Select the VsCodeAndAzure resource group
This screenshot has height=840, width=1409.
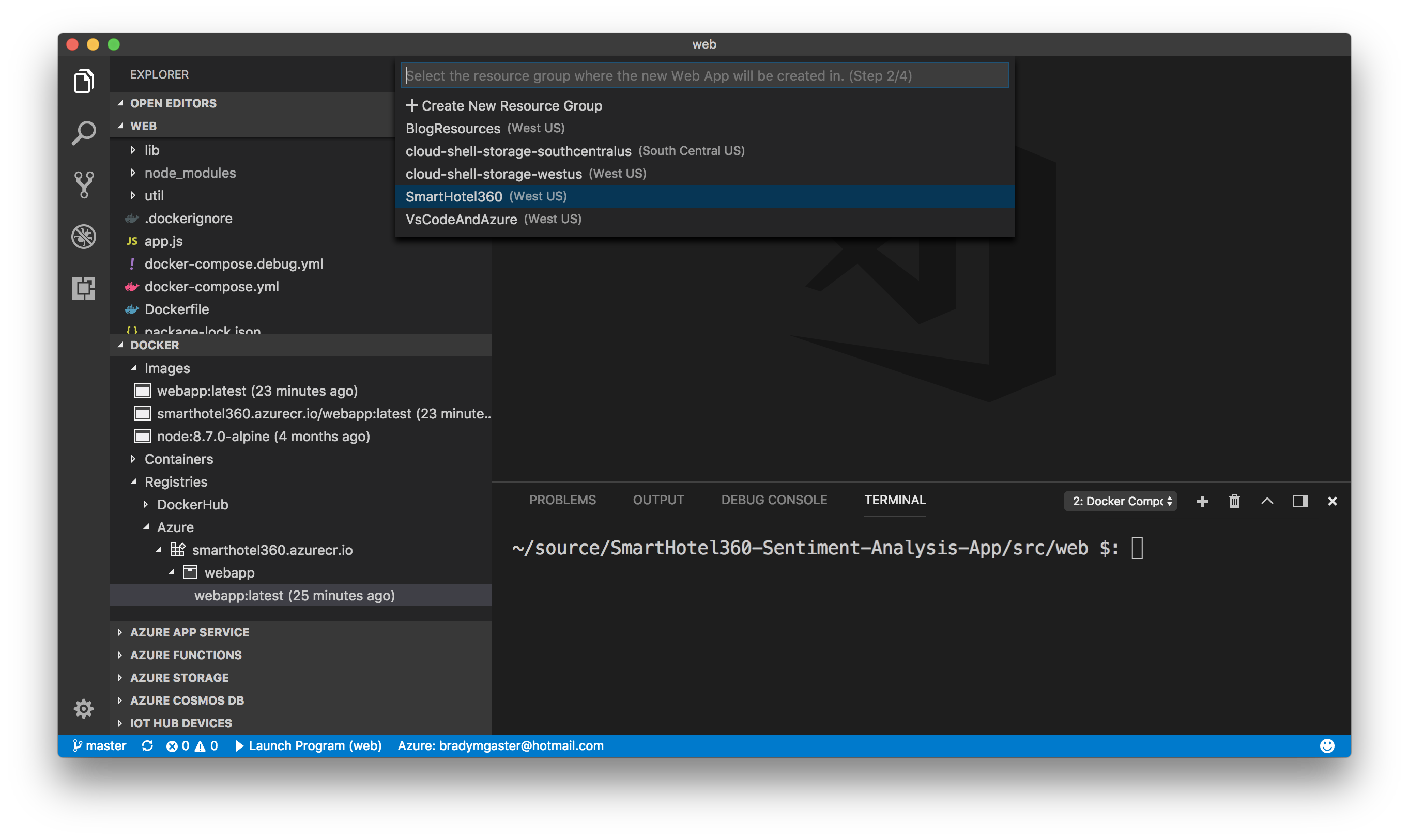tap(461, 219)
